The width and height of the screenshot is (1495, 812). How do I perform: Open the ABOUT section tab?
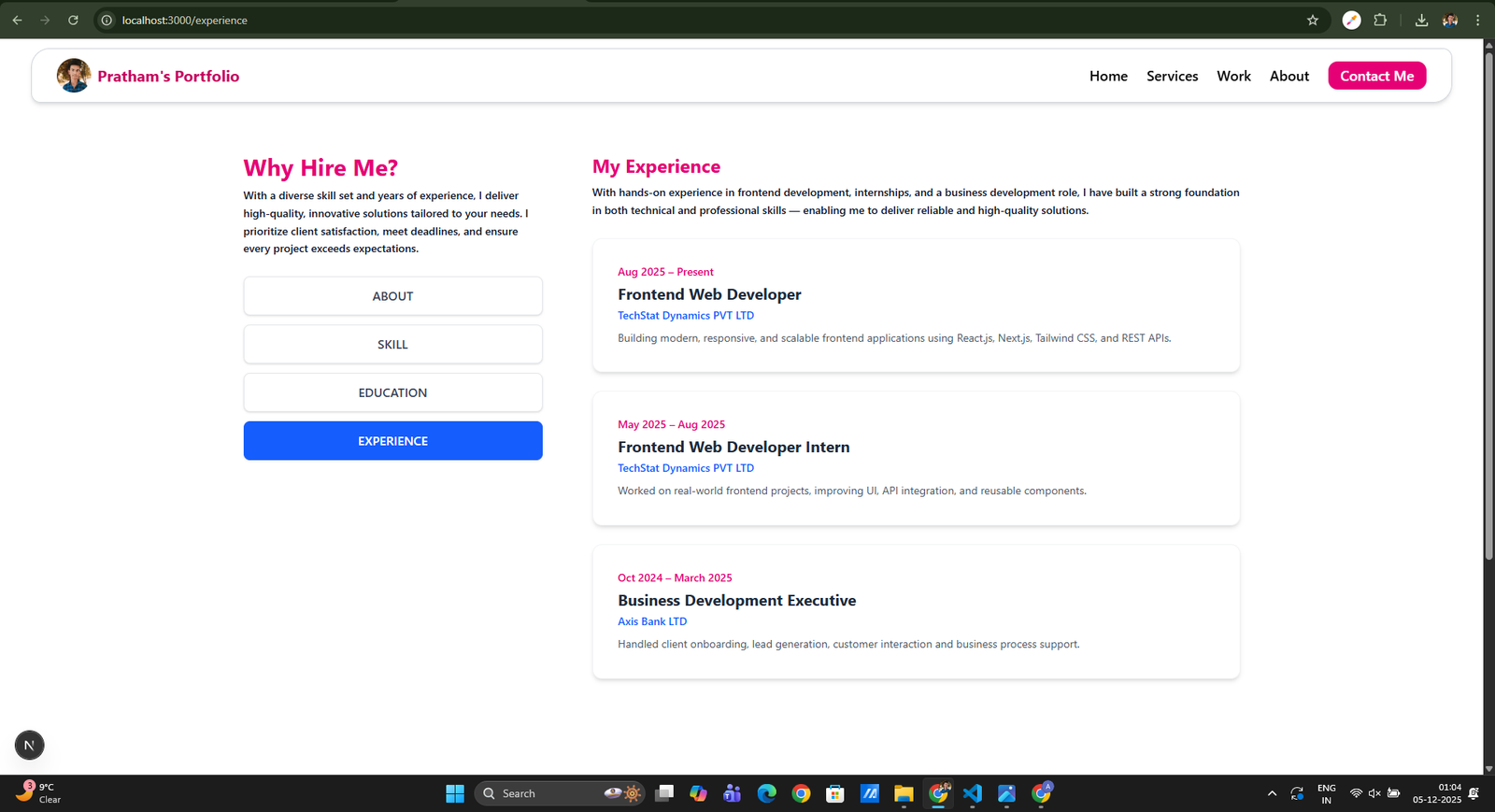click(x=392, y=296)
